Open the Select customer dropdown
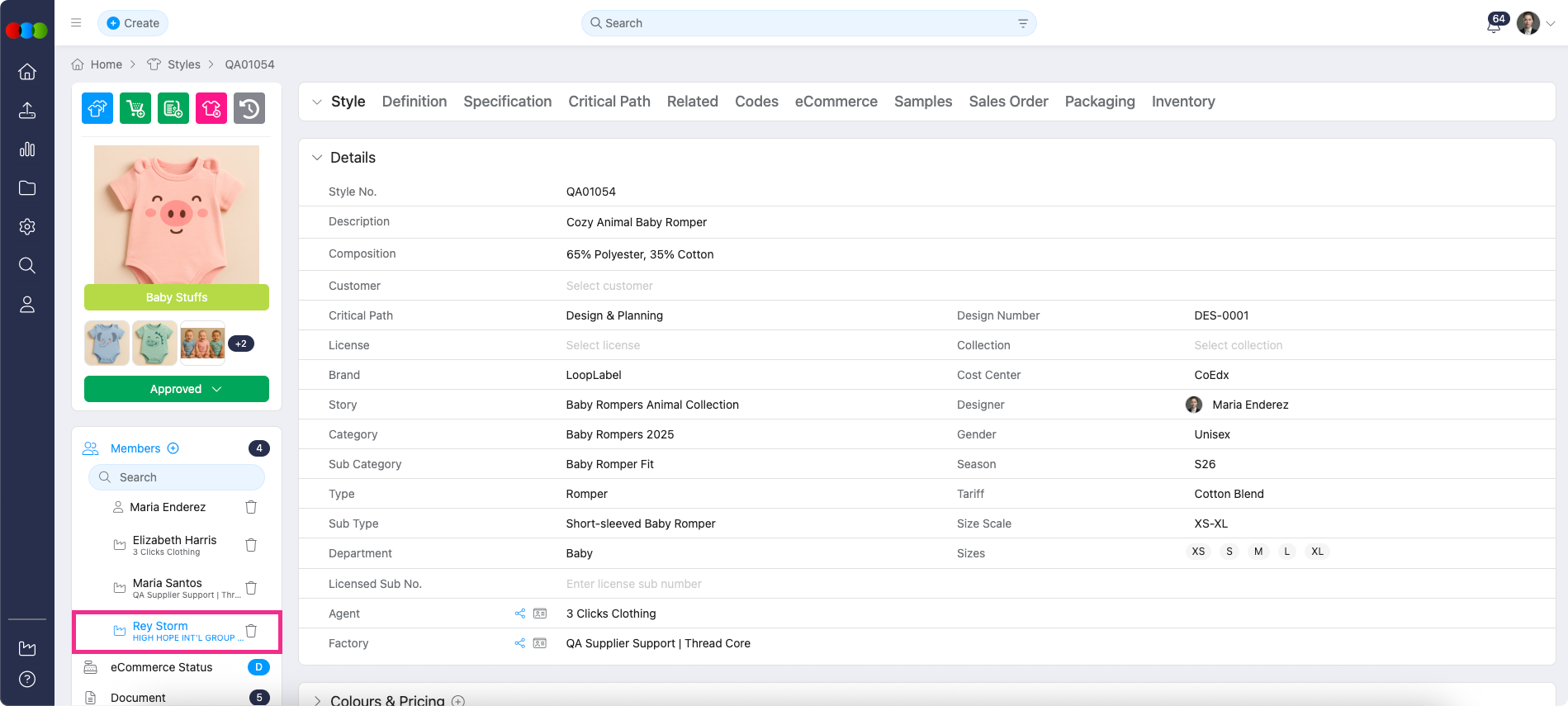Viewport: 1568px width, 706px height. 609,286
